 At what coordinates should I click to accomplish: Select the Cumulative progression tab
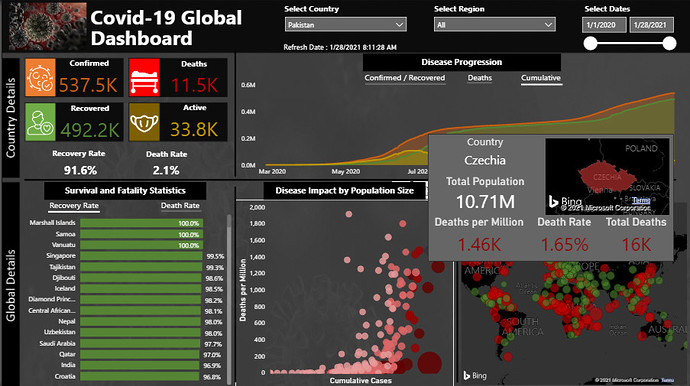coord(541,78)
